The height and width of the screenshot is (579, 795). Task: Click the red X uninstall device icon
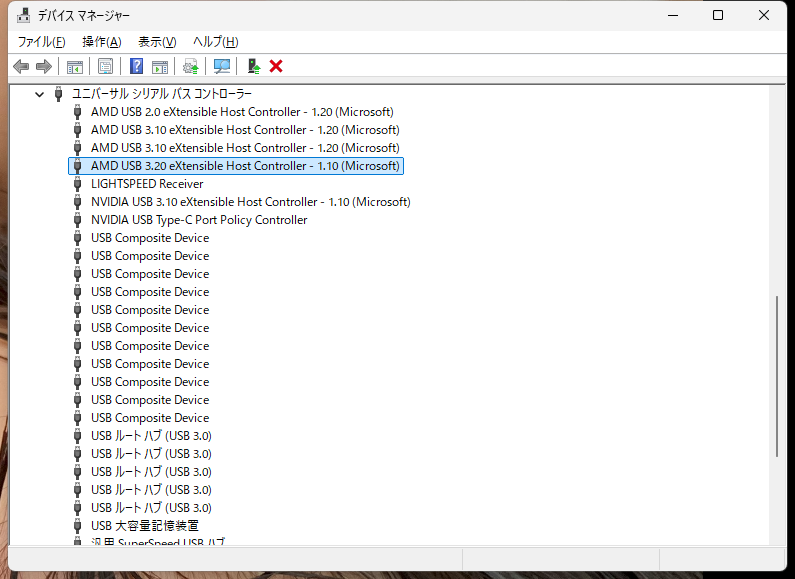point(277,66)
